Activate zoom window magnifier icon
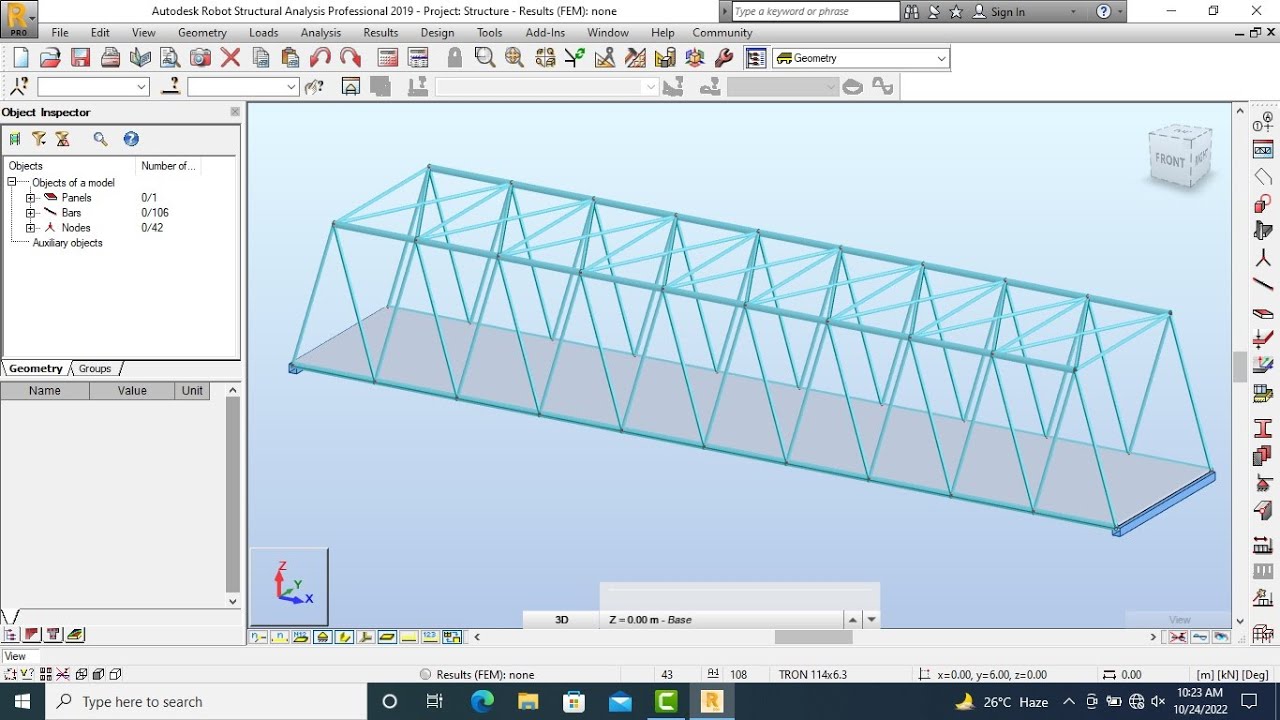This screenshot has width=1280, height=720. [x=485, y=58]
